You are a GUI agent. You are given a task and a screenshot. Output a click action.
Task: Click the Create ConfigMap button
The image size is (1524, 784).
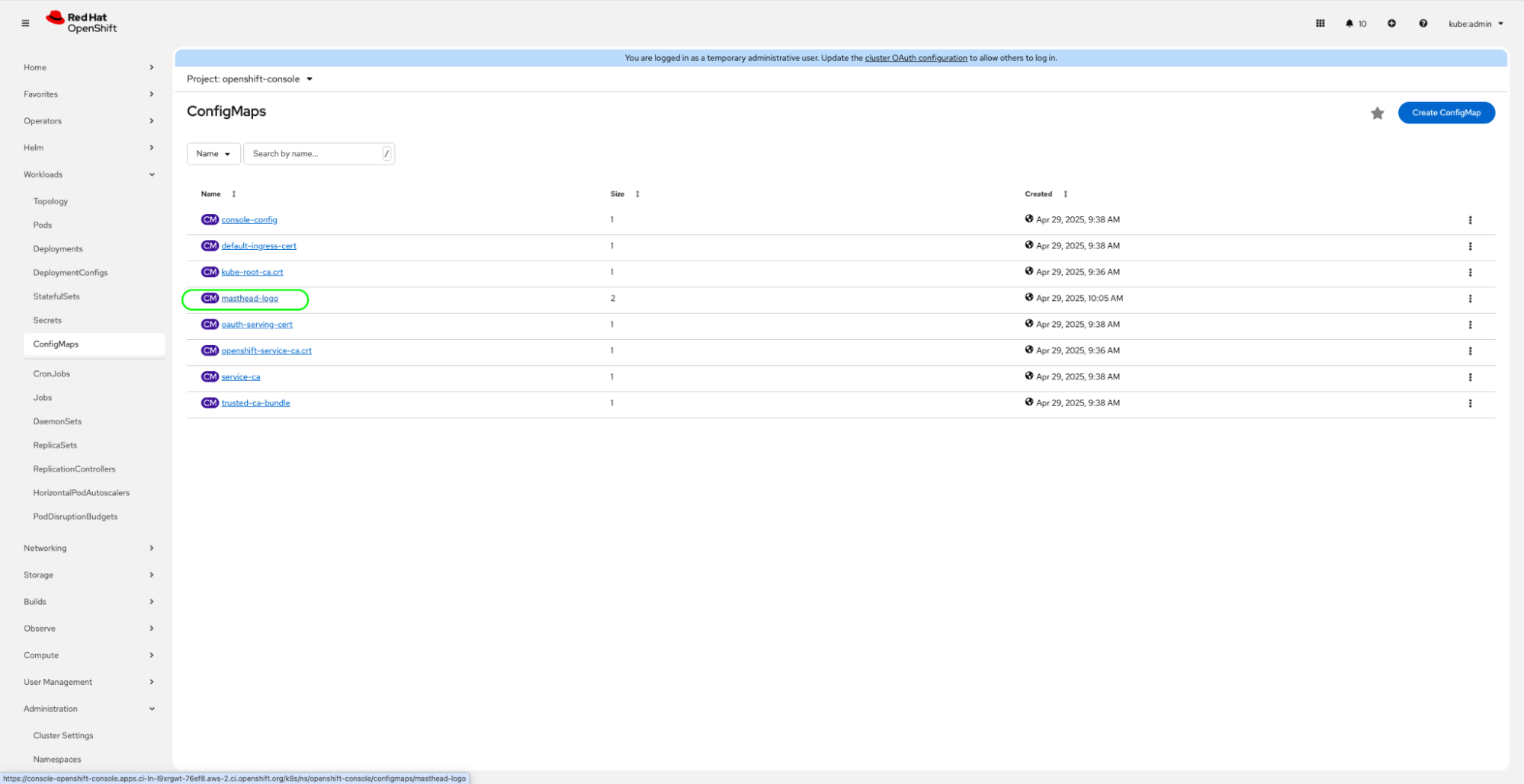pyautogui.click(x=1445, y=113)
